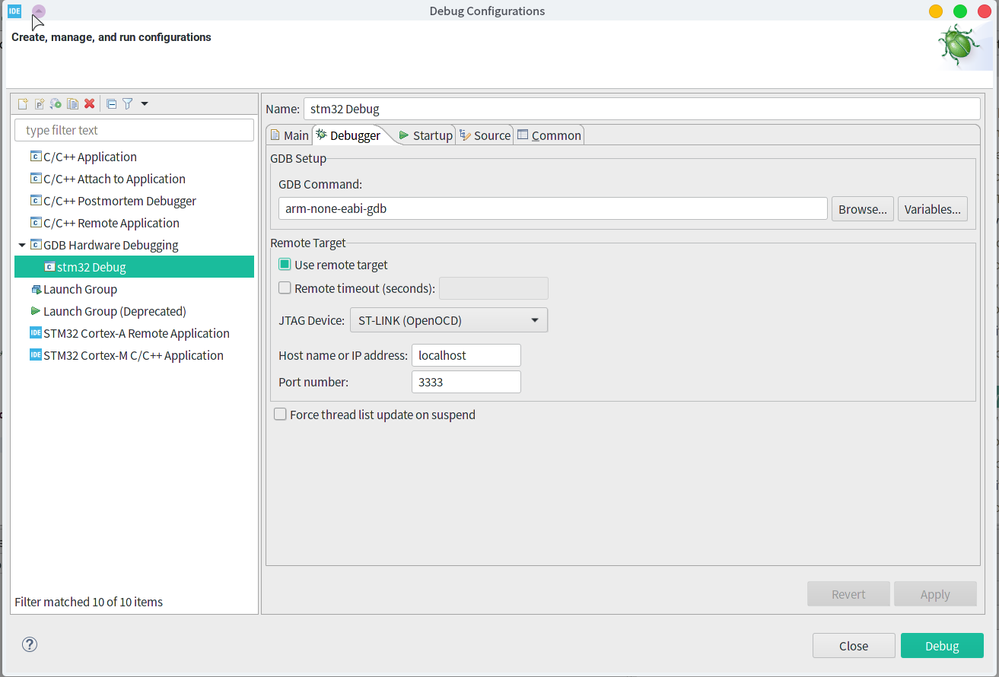999x677 pixels.
Task: Open the JTAG Device dropdown
Action: point(449,320)
